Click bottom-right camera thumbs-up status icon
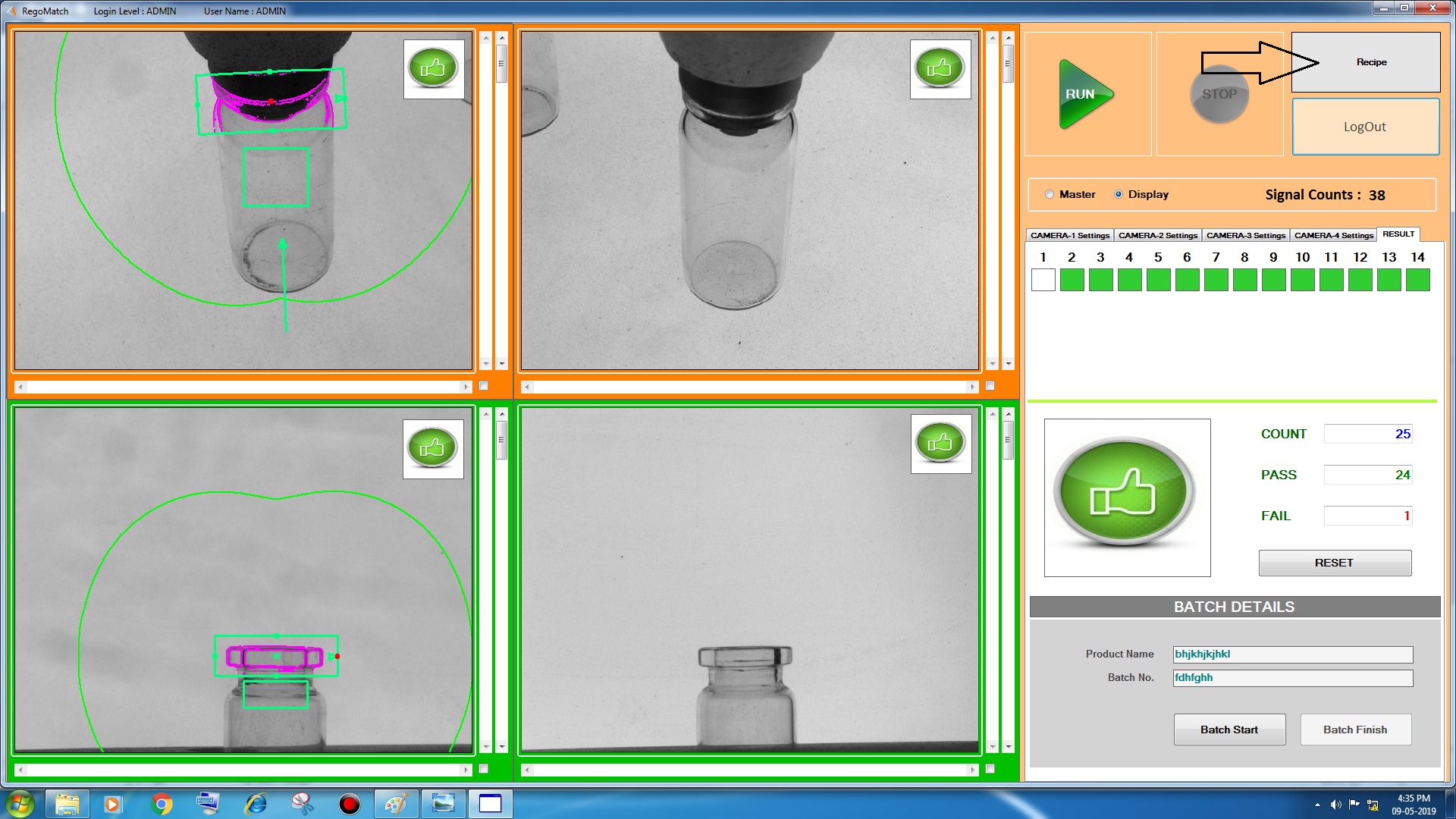The width and height of the screenshot is (1456, 819). click(940, 443)
